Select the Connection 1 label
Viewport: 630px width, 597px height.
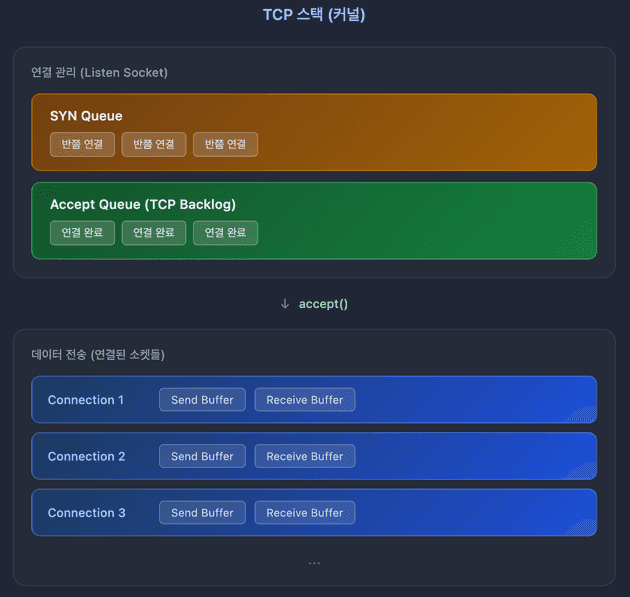pyautogui.click(x=86, y=400)
